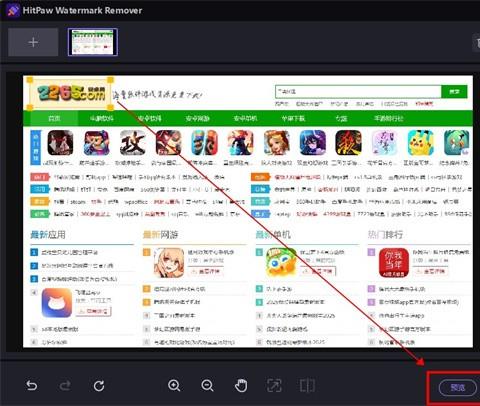Image resolution: width=480 pixels, height=406 pixels.
Task: Select the hand pan tool
Action: (241, 385)
